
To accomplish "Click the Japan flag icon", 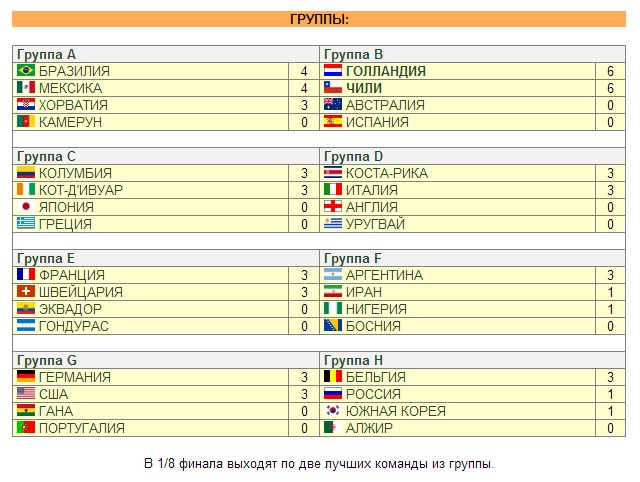I will [26, 207].
